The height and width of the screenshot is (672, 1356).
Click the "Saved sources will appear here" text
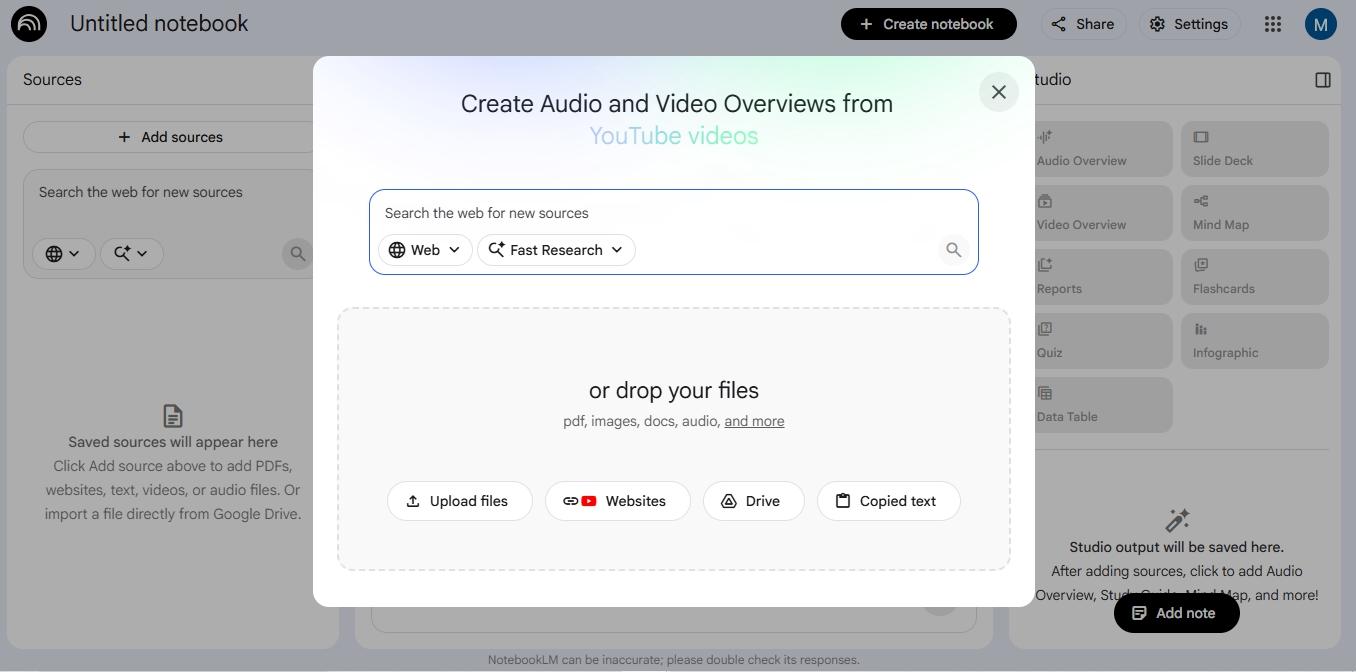(173, 442)
